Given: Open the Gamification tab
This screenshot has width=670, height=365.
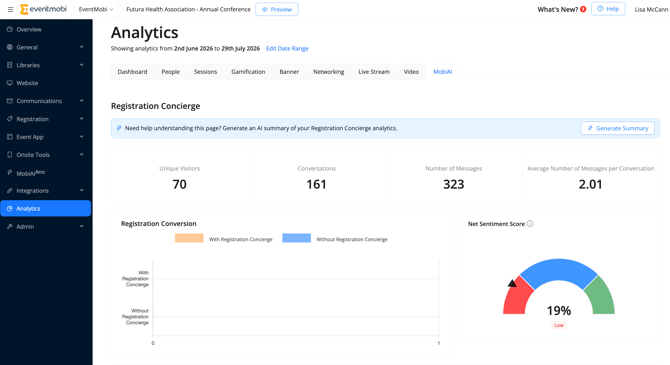Looking at the screenshot, I should tap(248, 72).
